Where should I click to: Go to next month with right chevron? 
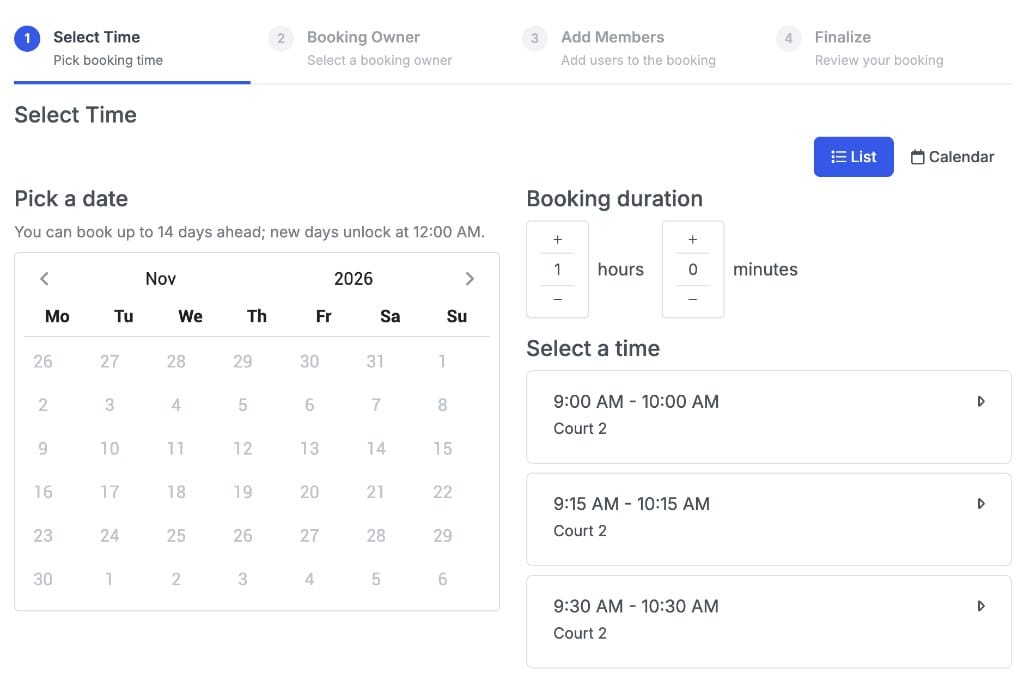click(470, 278)
